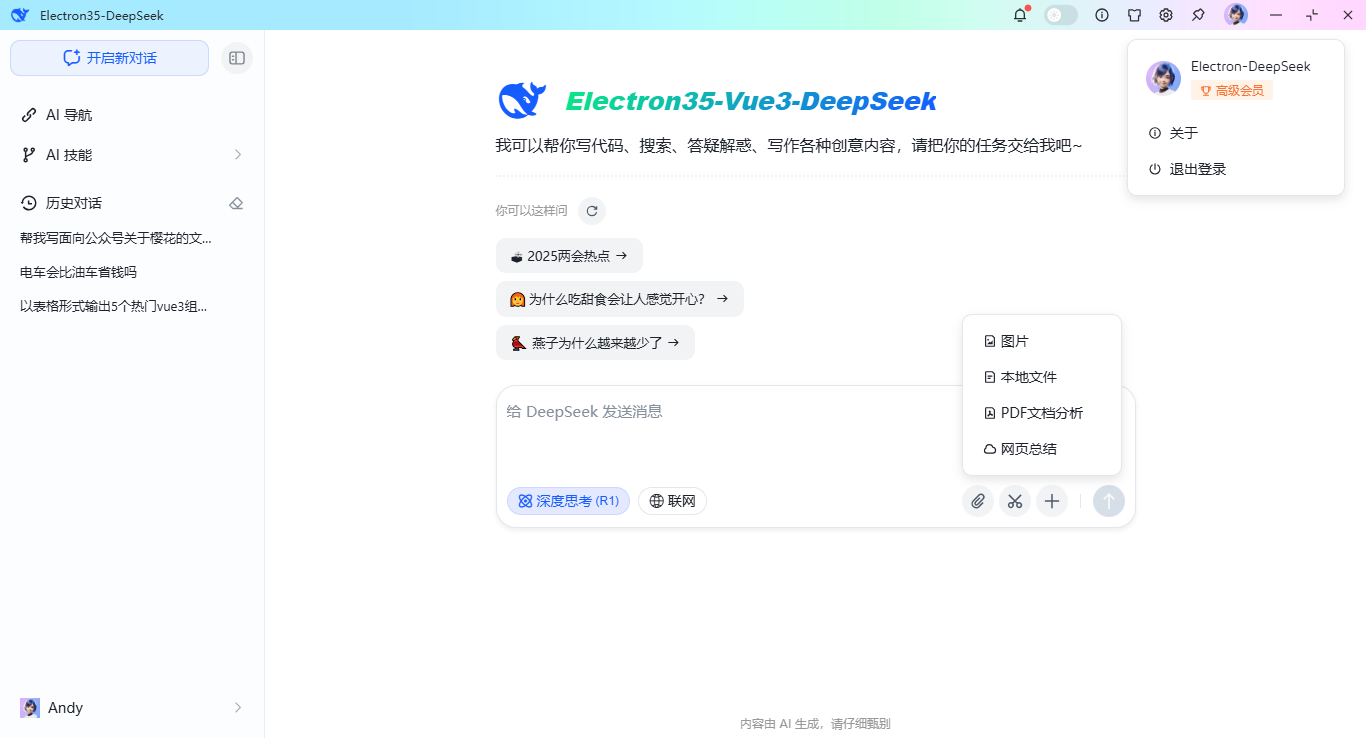Open history chat about 樱花 article
Viewport: 1366px width, 738px height.
pos(116,238)
